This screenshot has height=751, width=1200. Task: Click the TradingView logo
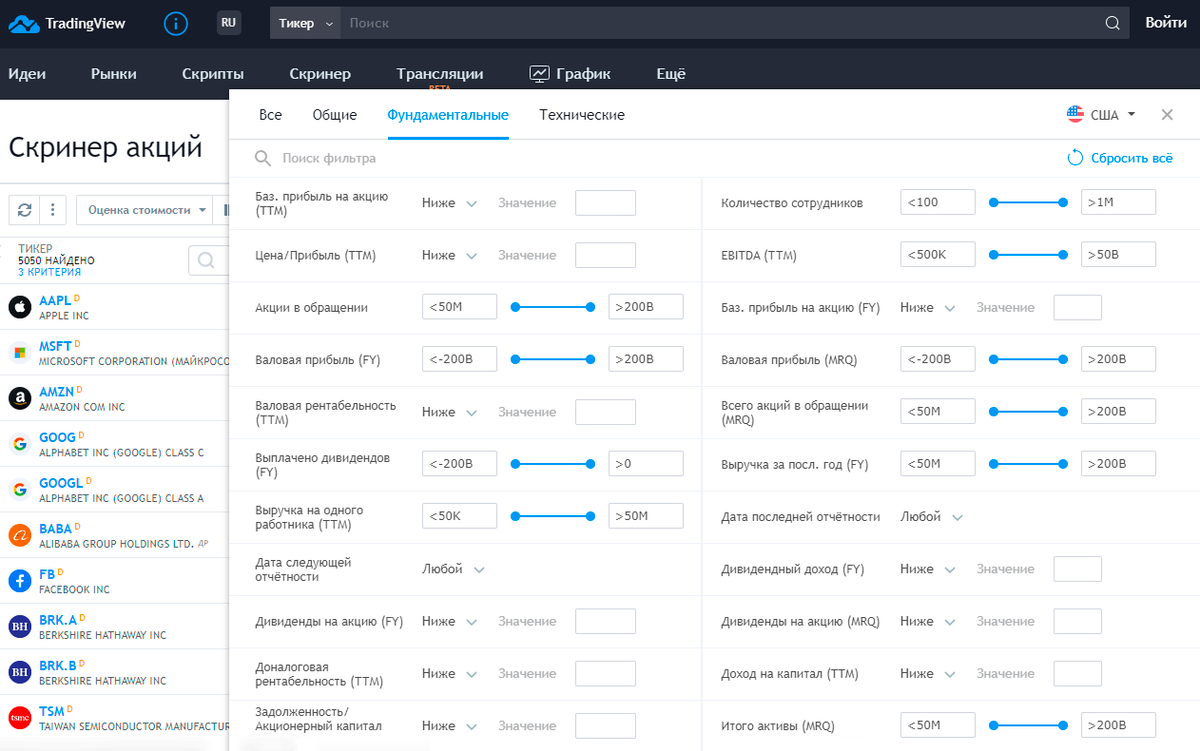[x=68, y=23]
